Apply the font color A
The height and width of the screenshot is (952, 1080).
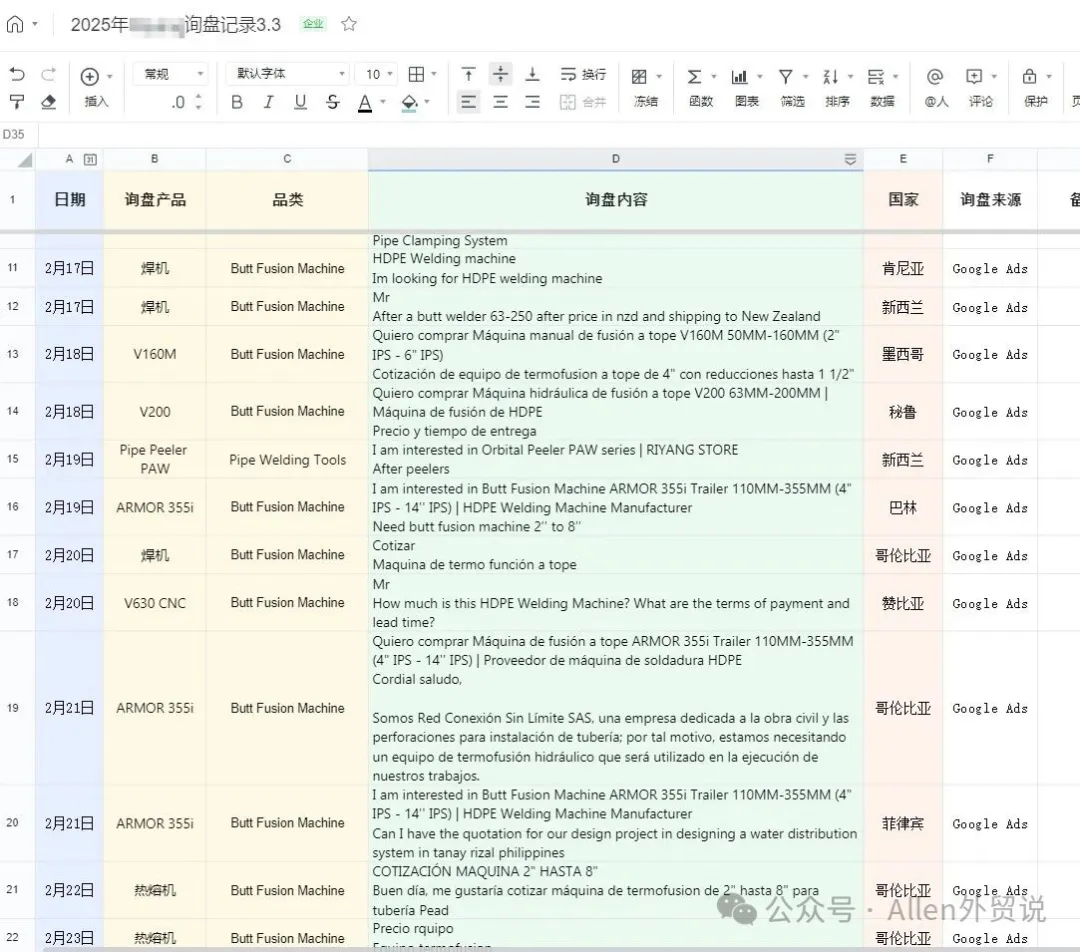click(x=365, y=103)
